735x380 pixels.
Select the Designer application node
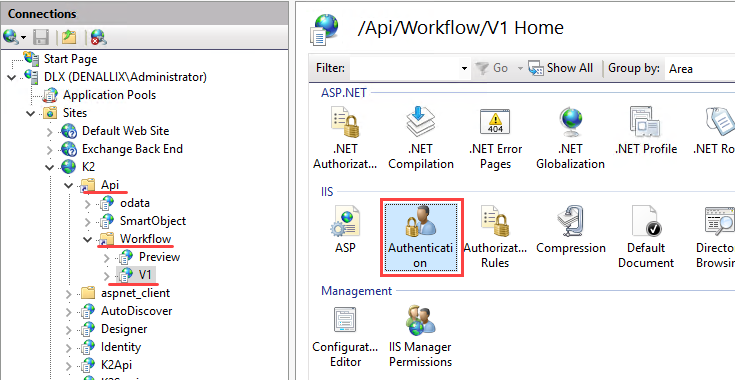124,329
